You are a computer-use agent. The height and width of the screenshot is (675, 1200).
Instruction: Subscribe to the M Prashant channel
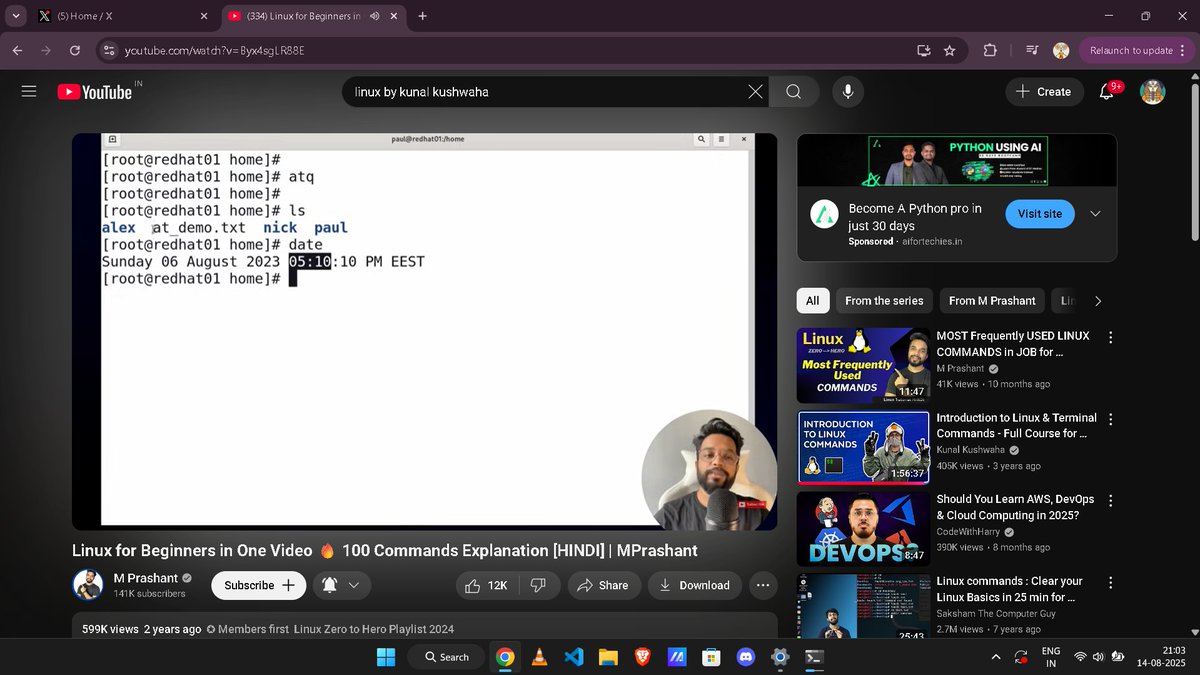(258, 585)
